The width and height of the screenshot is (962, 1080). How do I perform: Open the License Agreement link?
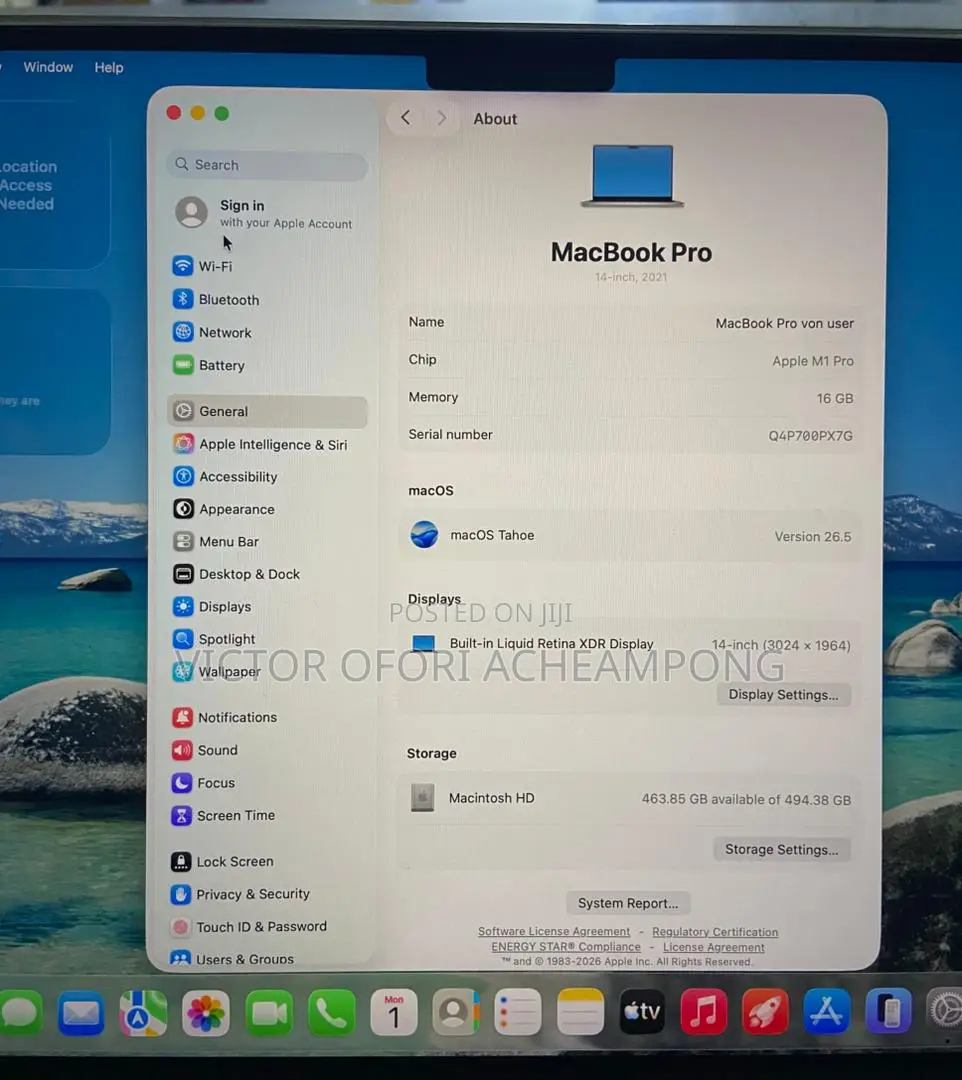pos(713,948)
